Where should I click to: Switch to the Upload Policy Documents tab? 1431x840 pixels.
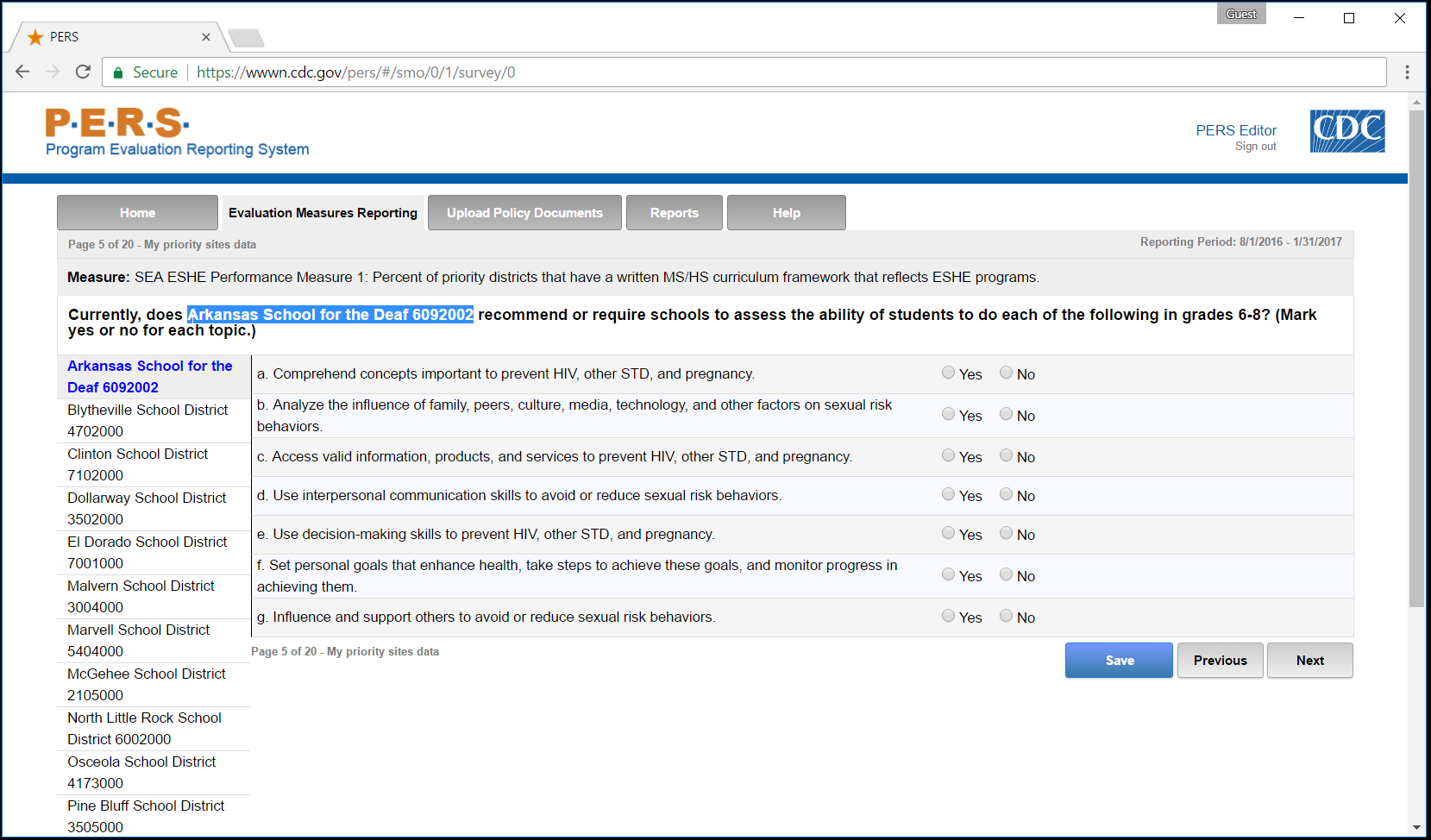[524, 213]
